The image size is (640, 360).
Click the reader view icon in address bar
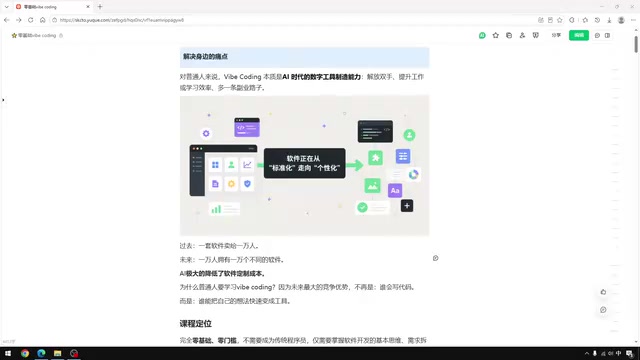point(550,20)
